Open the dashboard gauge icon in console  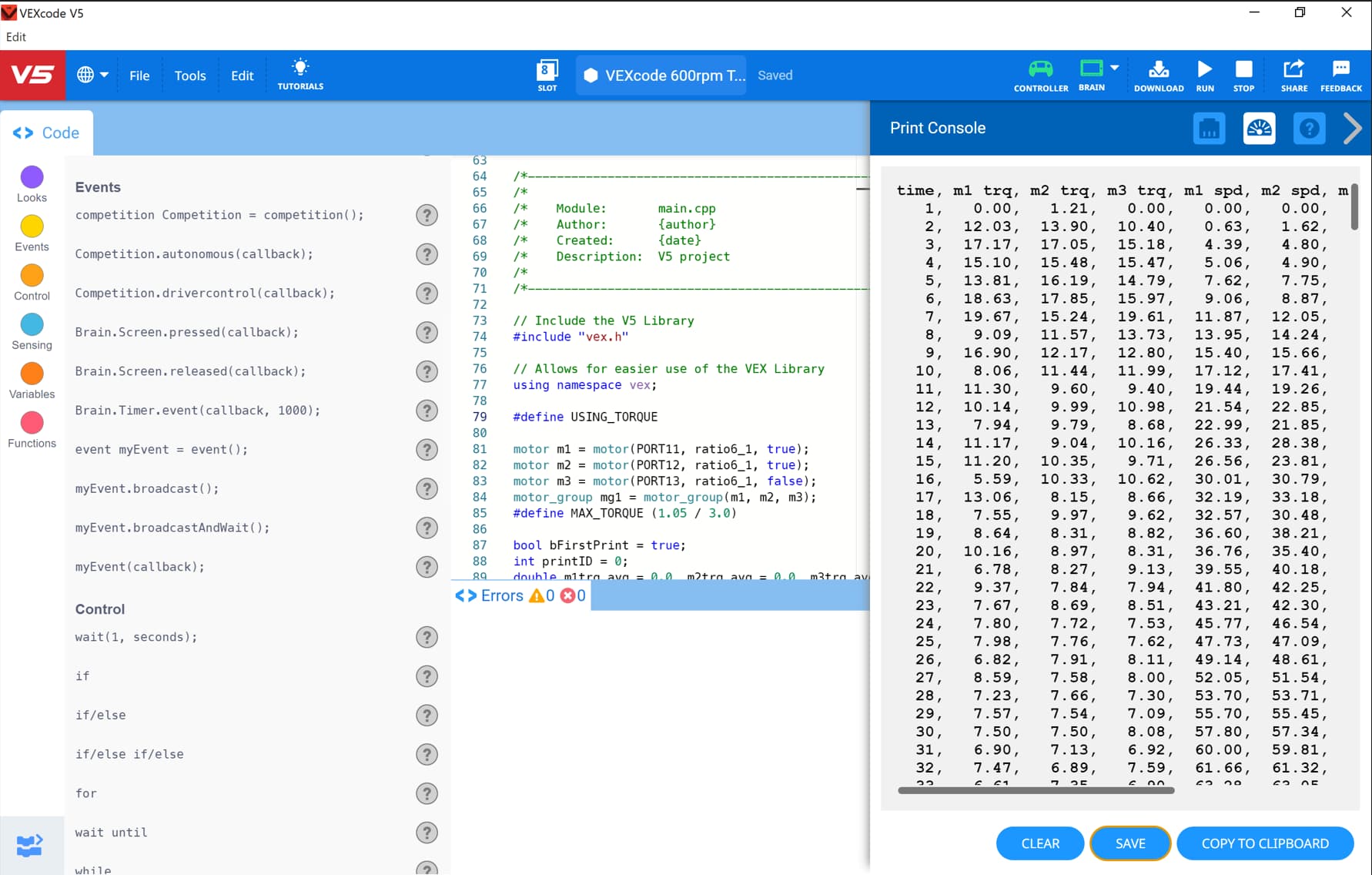click(1259, 129)
